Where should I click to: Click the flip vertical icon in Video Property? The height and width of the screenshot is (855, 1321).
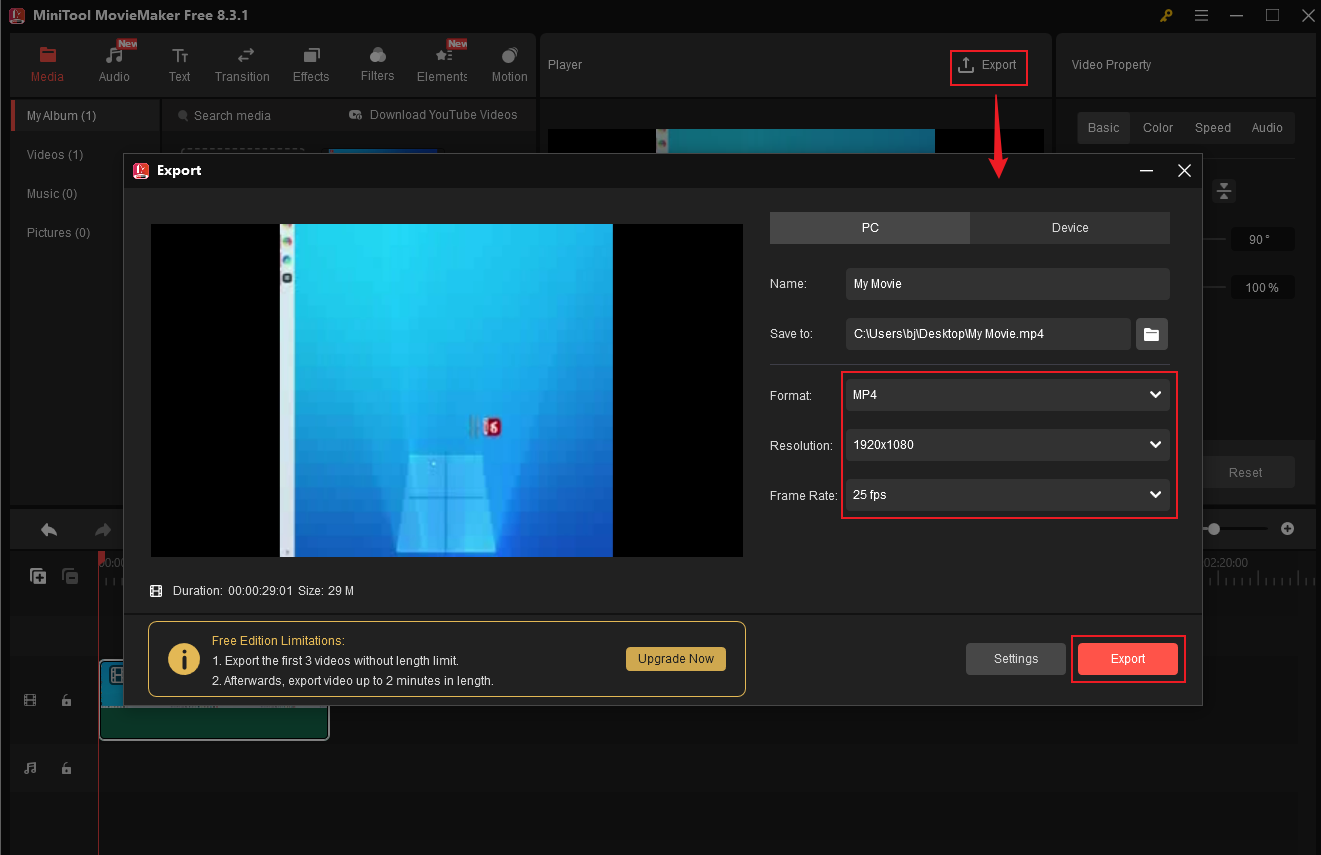[1225, 191]
